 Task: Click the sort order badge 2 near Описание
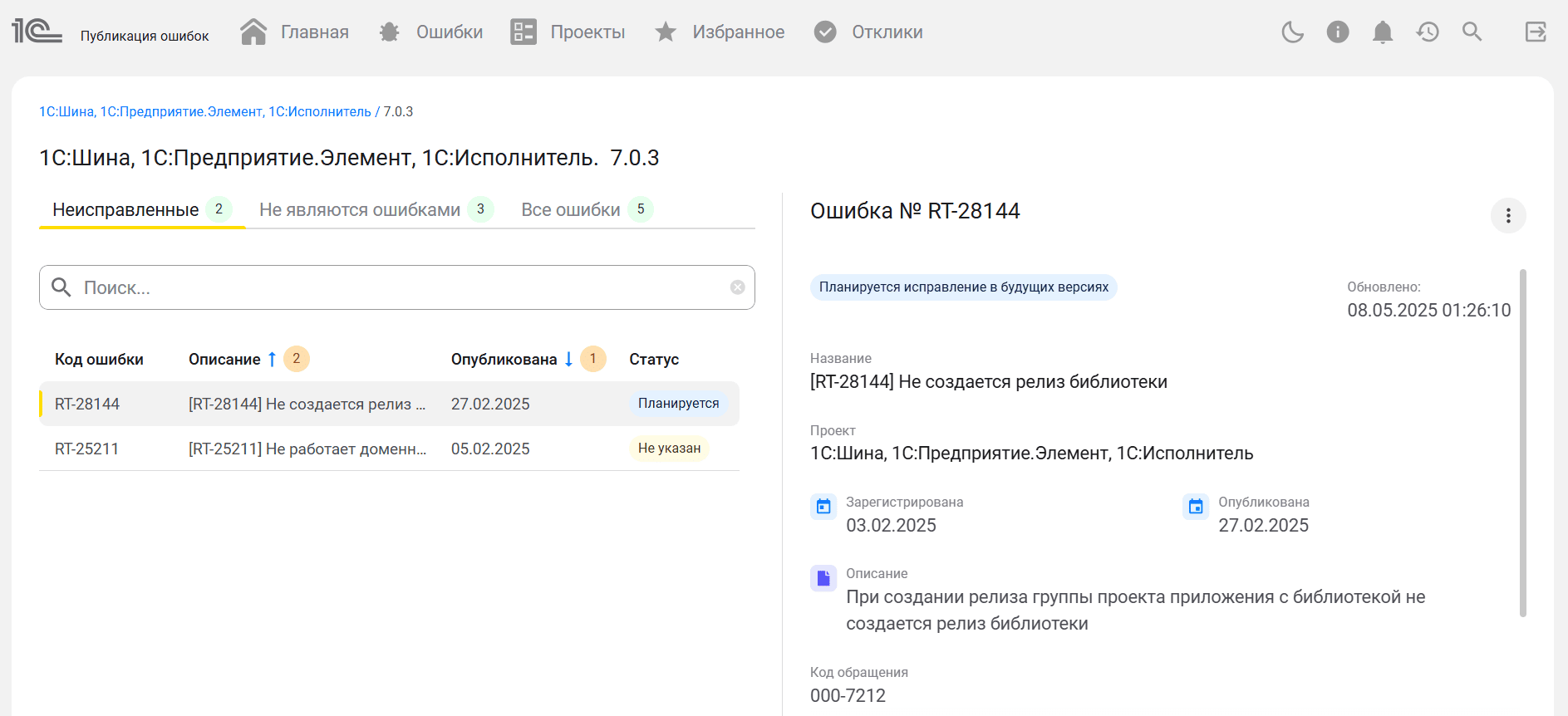297,358
